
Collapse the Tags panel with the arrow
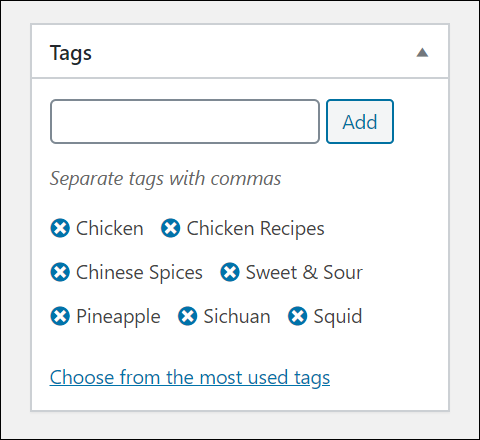click(422, 52)
